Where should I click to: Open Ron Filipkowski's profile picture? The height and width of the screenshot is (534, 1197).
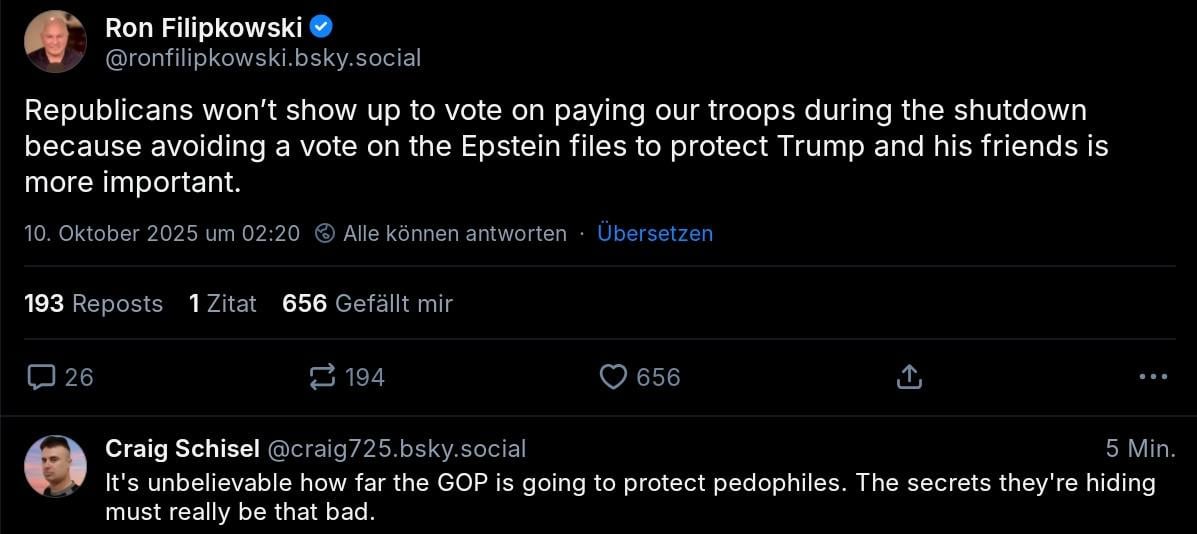(x=56, y=41)
